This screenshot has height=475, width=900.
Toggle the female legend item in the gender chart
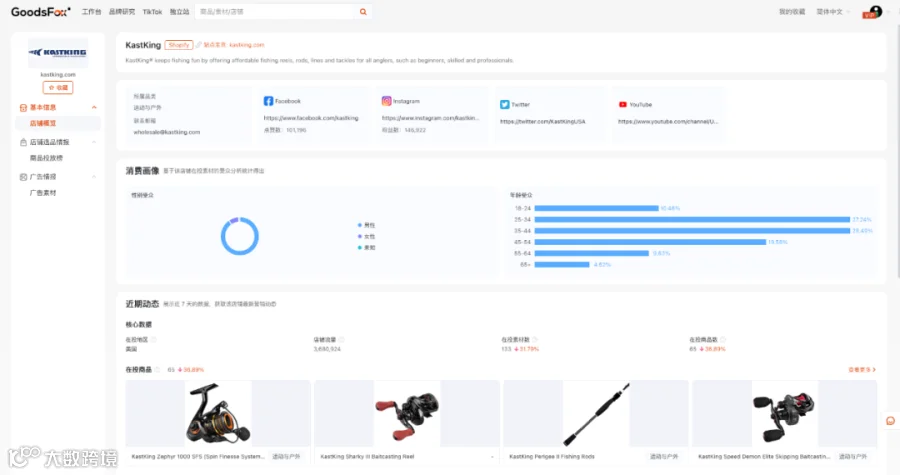click(x=366, y=236)
